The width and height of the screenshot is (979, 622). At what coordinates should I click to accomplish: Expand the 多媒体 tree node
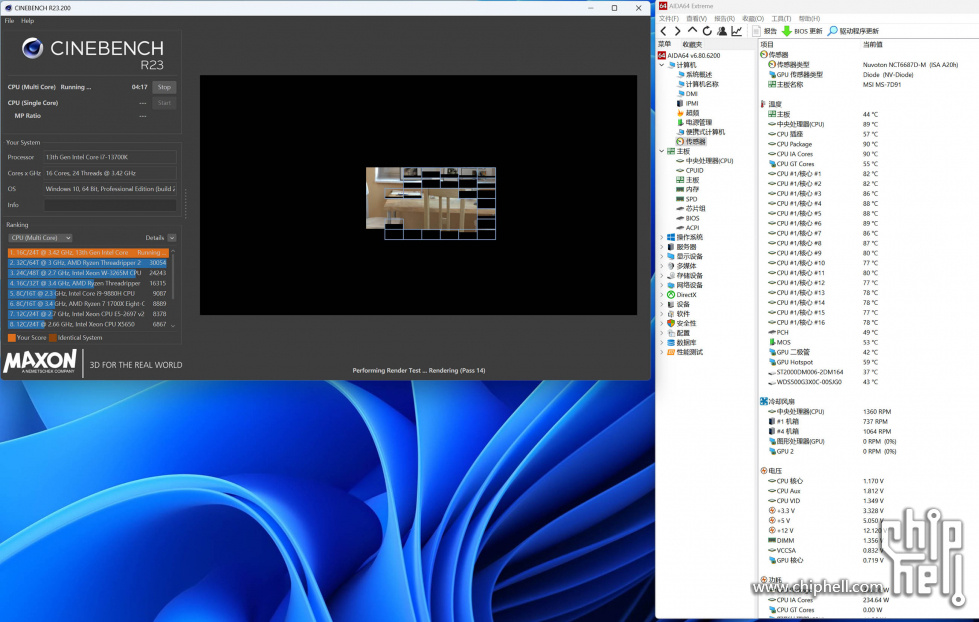tap(662, 266)
